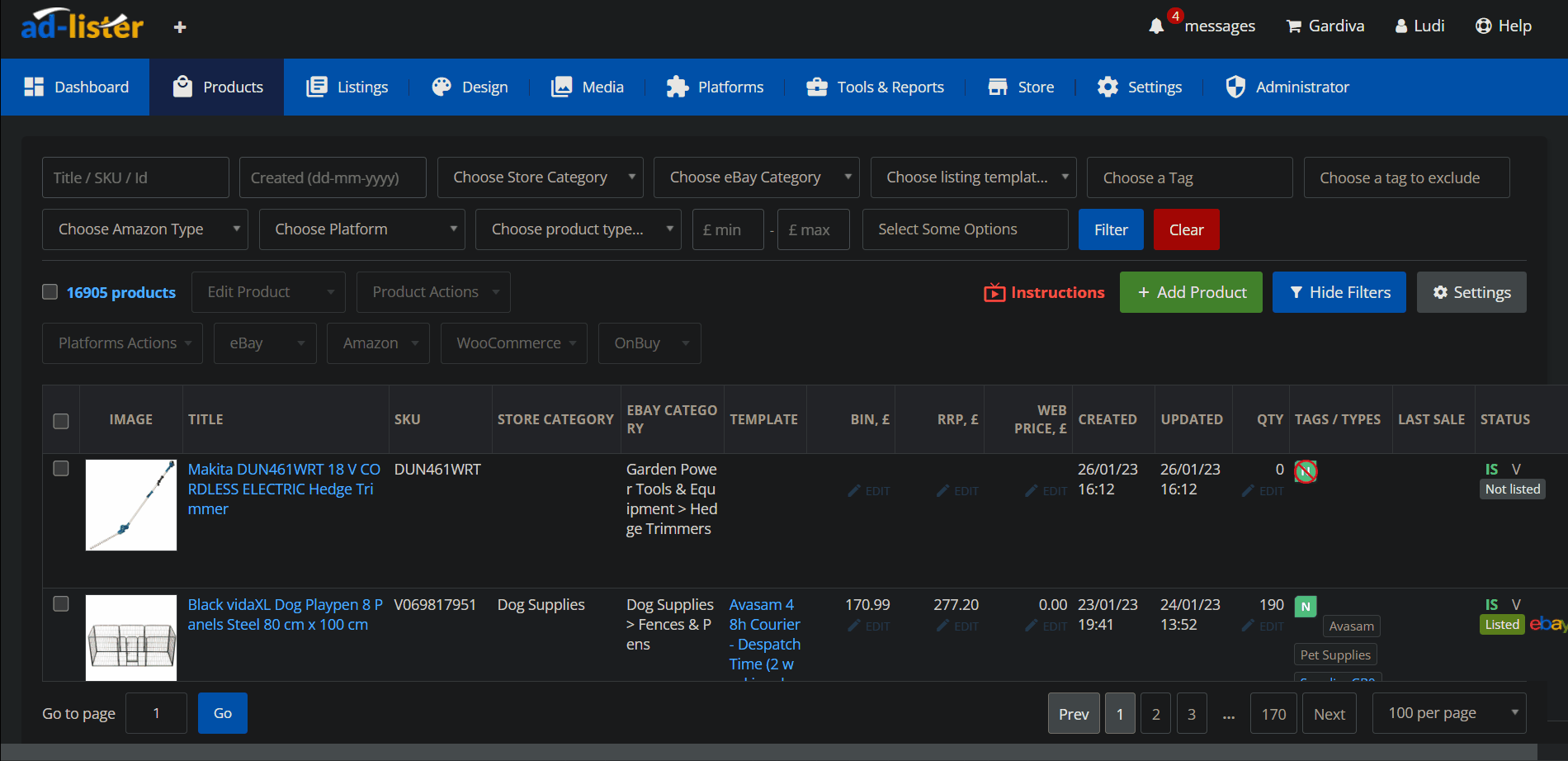Image resolution: width=1568 pixels, height=761 pixels.
Task: Open the Edit Product dropdown
Action: (x=268, y=292)
